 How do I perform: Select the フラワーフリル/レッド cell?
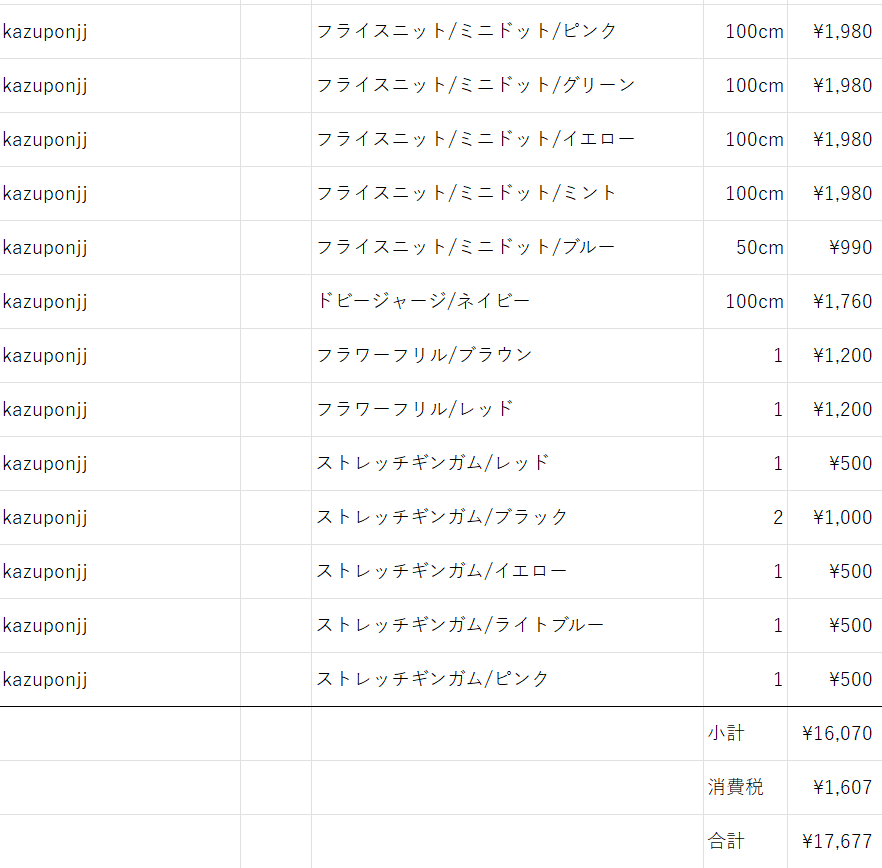pyautogui.click(x=507, y=410)
